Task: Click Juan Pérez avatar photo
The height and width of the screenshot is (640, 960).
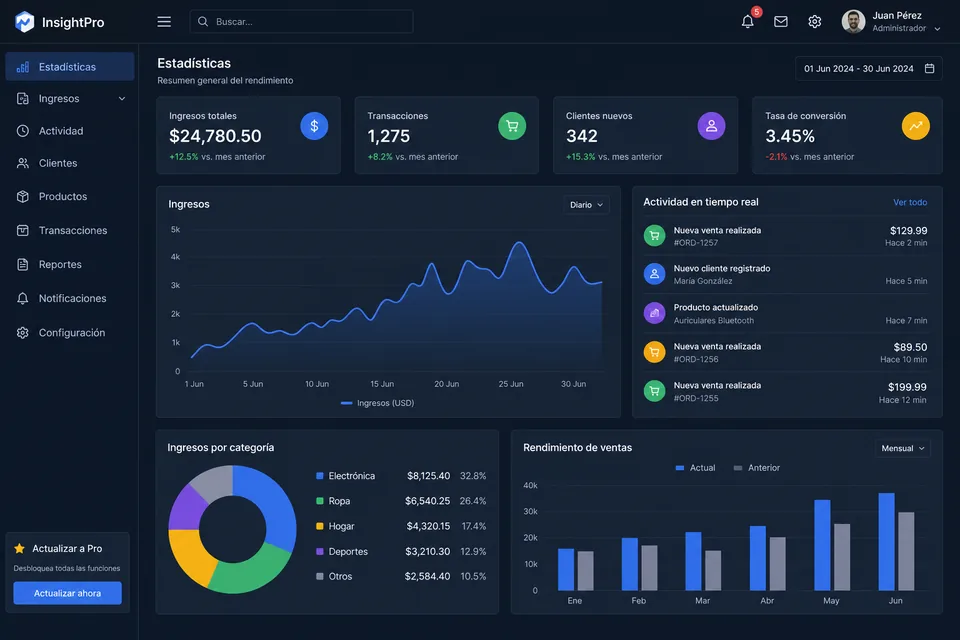Action: coord(853,21)
